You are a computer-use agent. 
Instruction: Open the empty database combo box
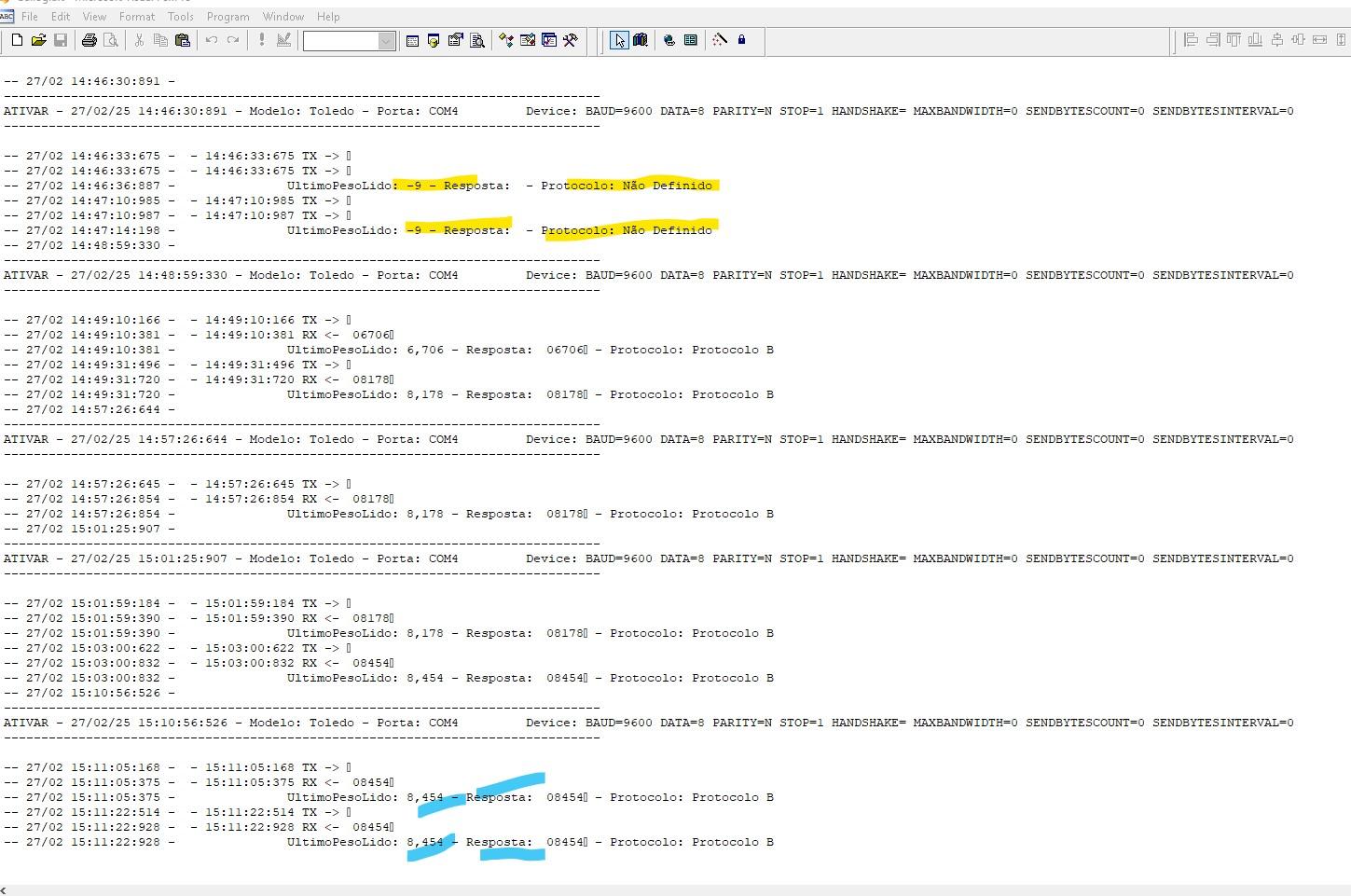[350, 41]
